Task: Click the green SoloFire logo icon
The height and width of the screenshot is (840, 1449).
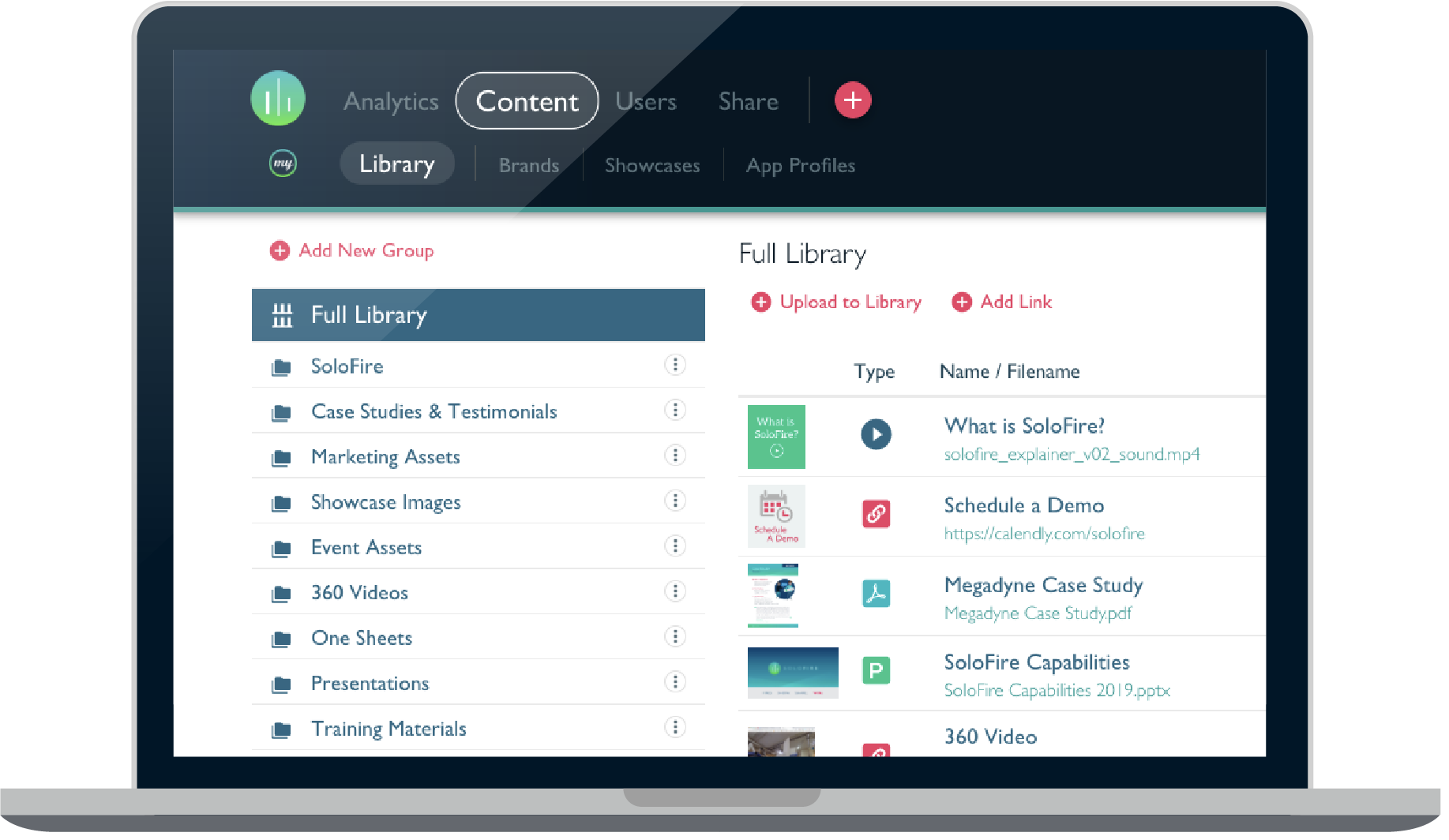Action: tap(278, 99)
